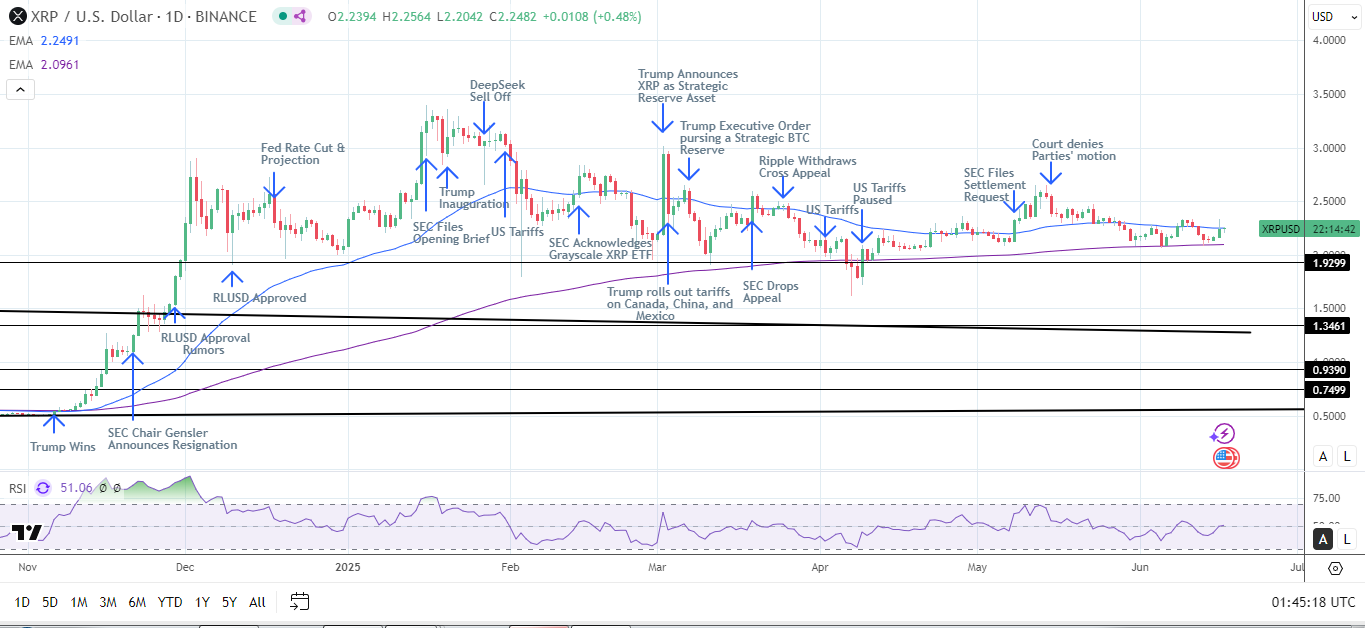This screenshot has height=628, width=1365.
Task: Select the RSI indicator legend label
Action: pyautogui.click(x=17, y=488)
